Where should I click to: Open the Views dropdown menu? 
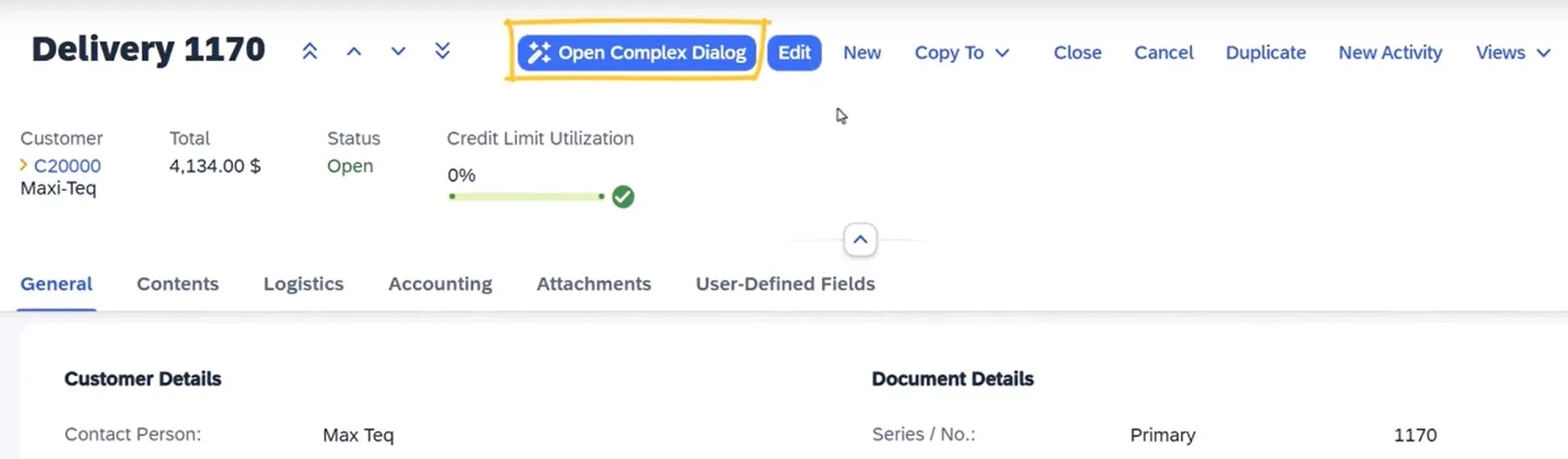pyautogui.click(x=1512, y=53)
